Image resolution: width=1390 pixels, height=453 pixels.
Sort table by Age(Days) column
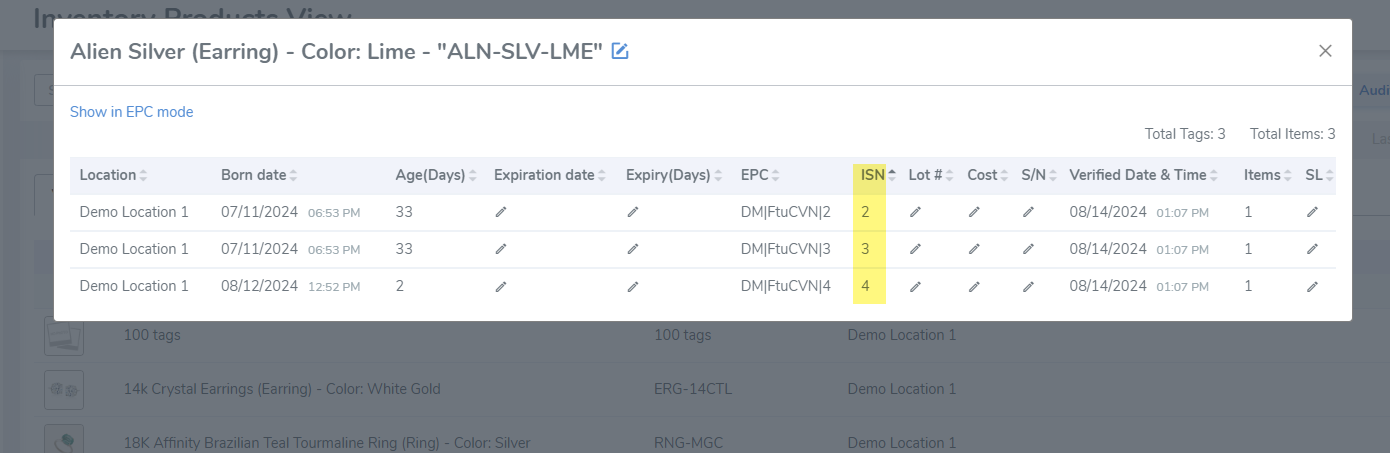tap(437, 175)
